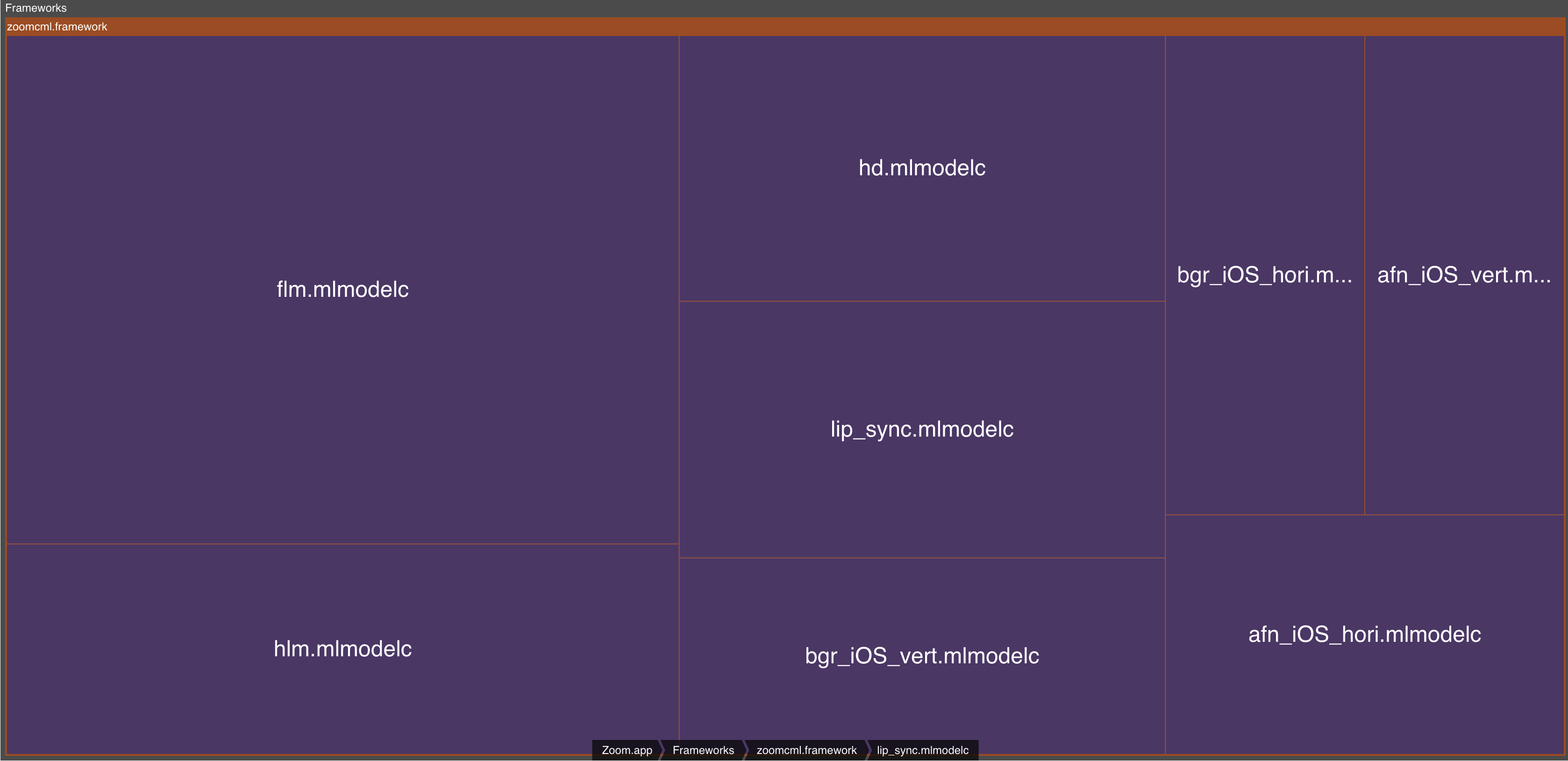Viewport: 1568px width, 761px height.
Task: Go to Zoom.app in the breadcrumb
Action: point(627,750)
